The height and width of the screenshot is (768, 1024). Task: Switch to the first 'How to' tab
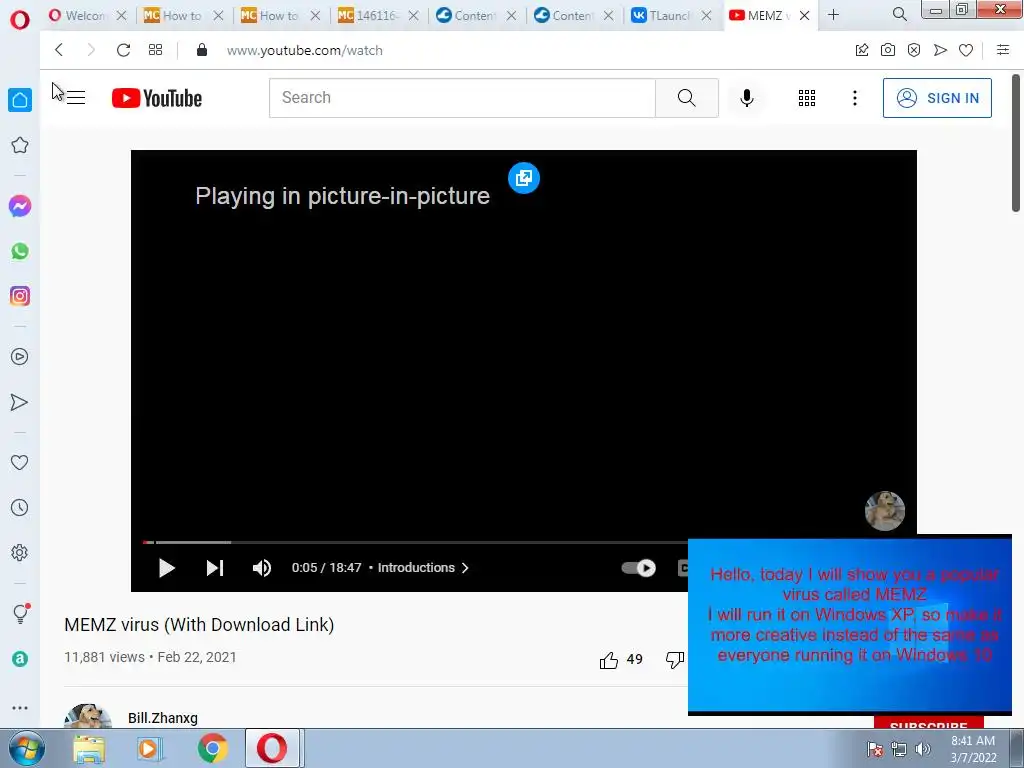(x=183, y=15)
